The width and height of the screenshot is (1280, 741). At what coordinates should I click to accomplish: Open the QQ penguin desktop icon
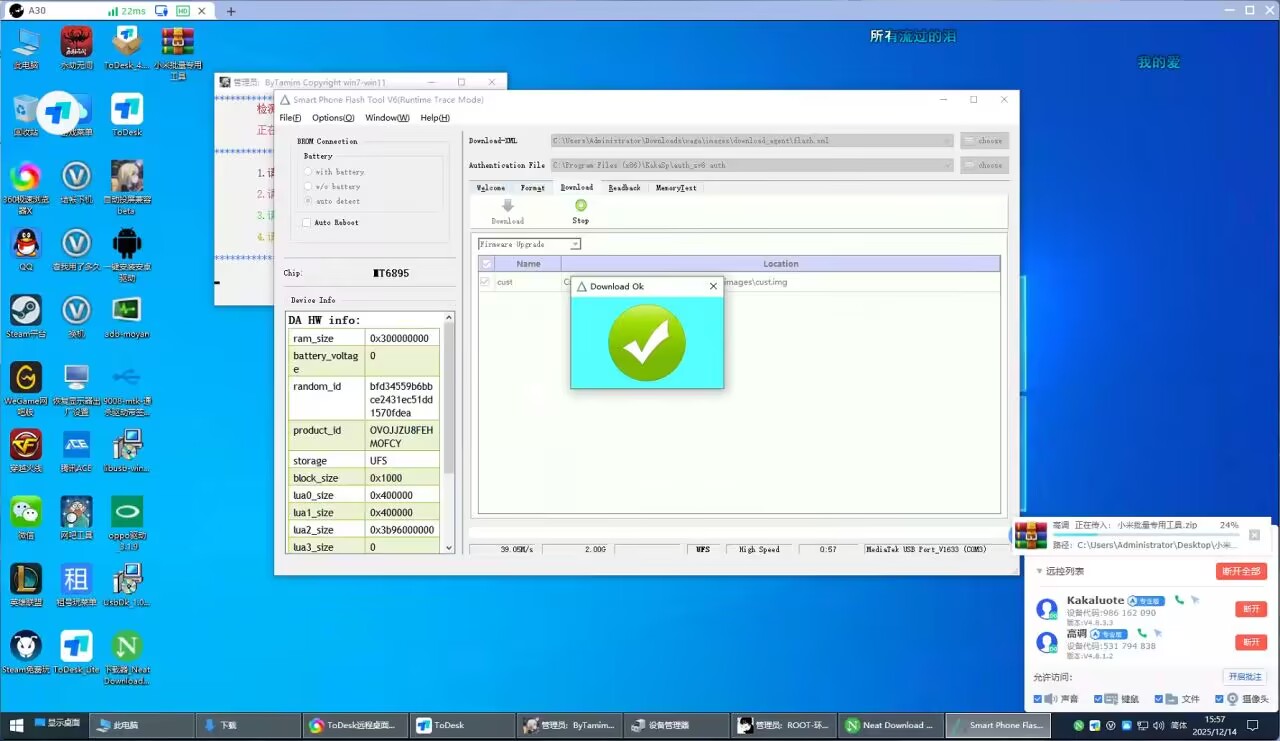click(25, 243)
